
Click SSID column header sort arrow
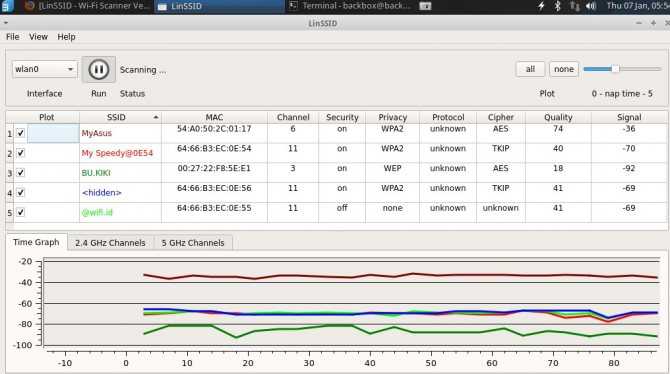(156, 117)
